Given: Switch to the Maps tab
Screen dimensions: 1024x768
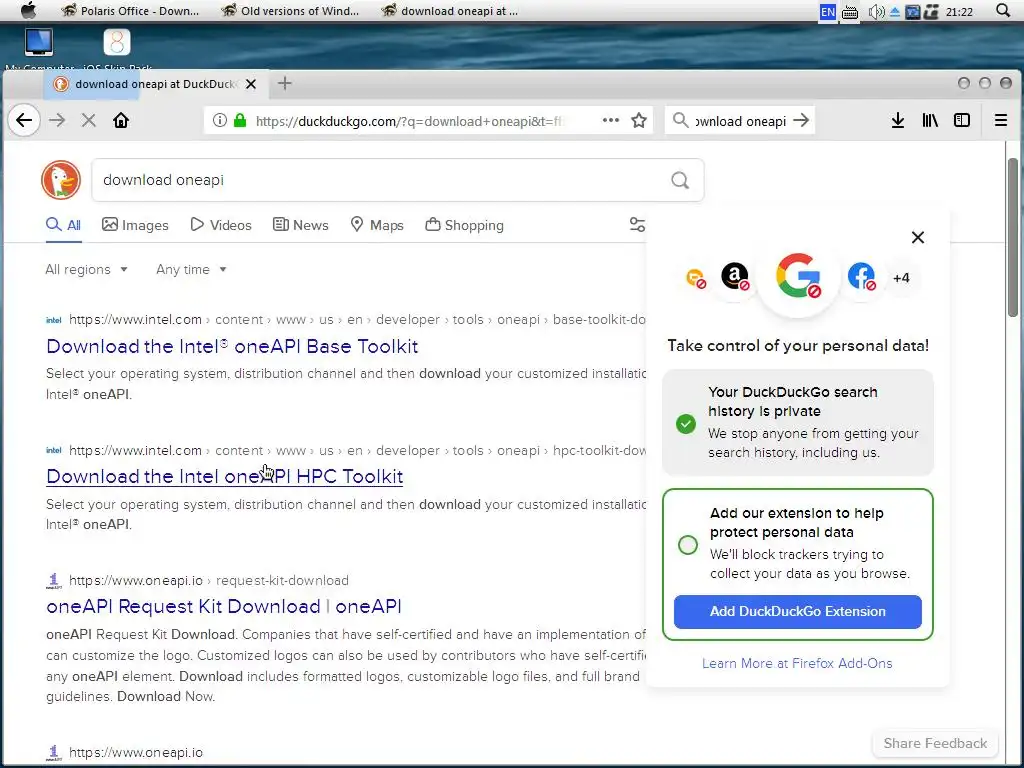Looking at the screenshot, I should (x=377, y=225).
